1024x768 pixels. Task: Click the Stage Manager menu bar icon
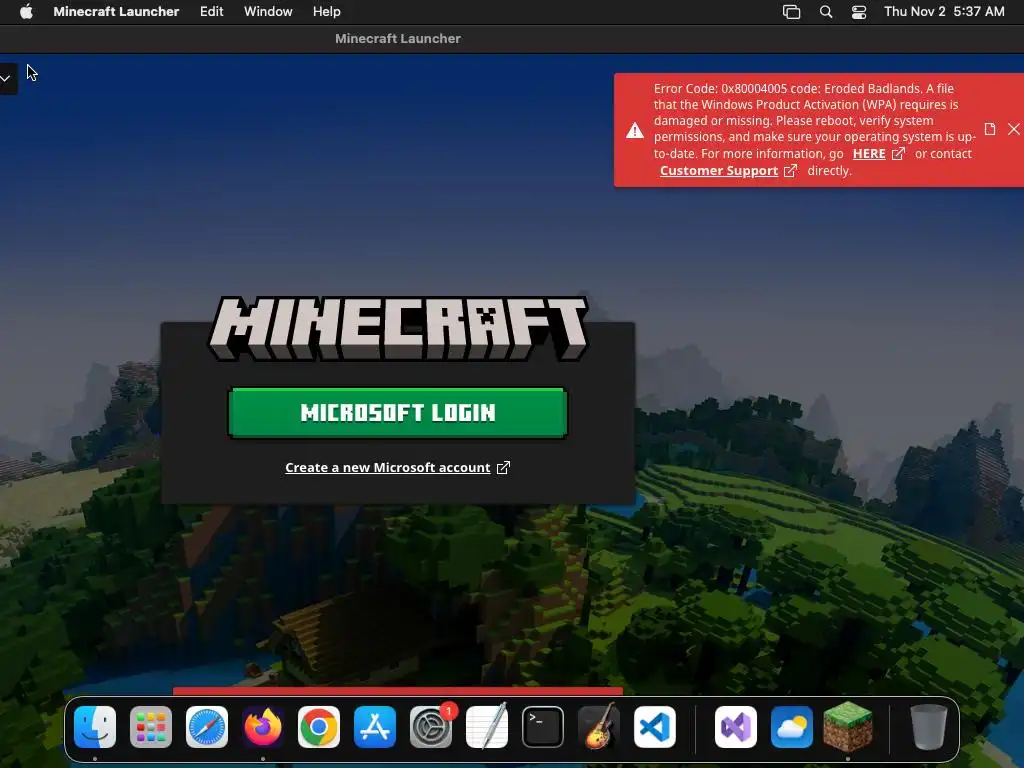(792, 12)
